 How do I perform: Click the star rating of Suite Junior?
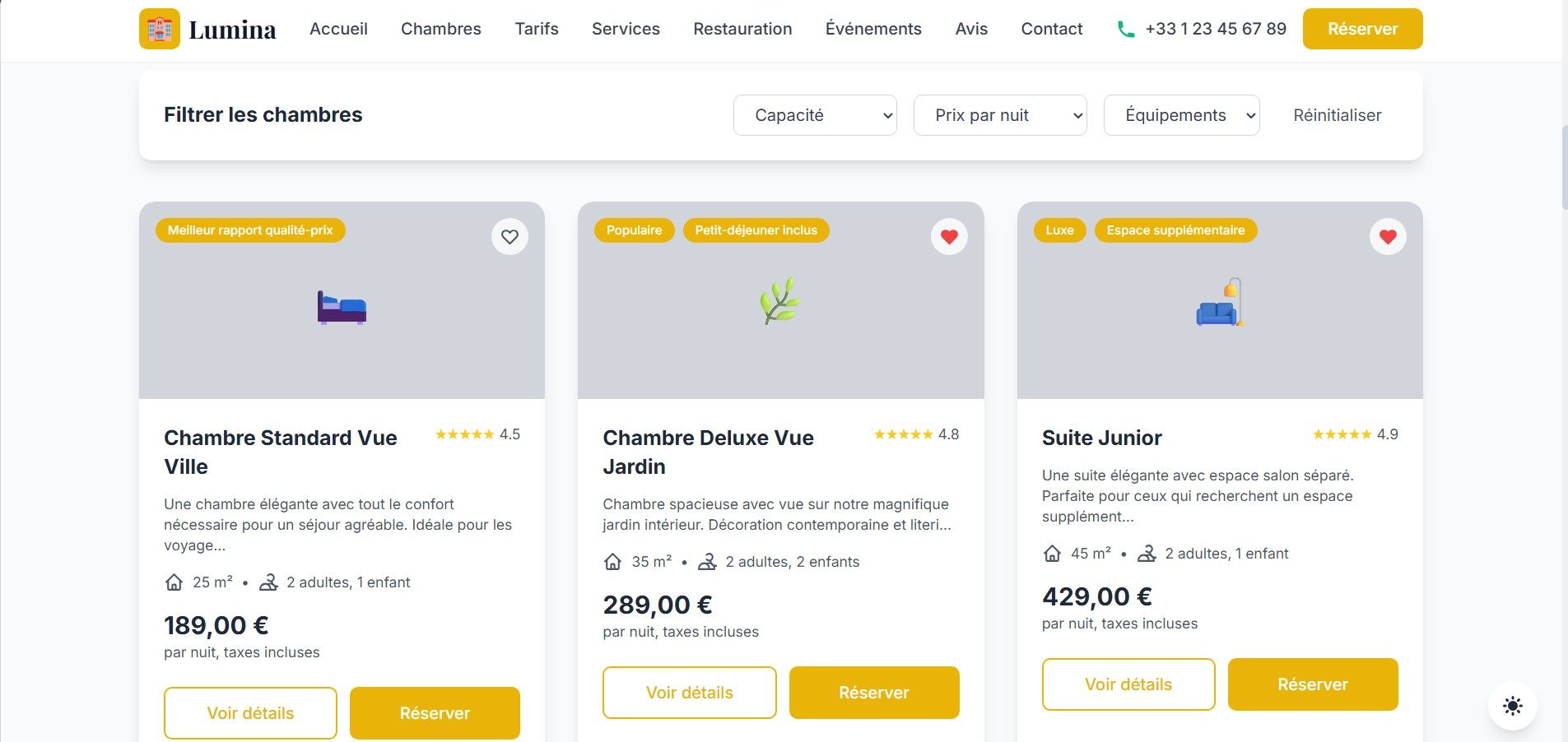click(1342, 434)
